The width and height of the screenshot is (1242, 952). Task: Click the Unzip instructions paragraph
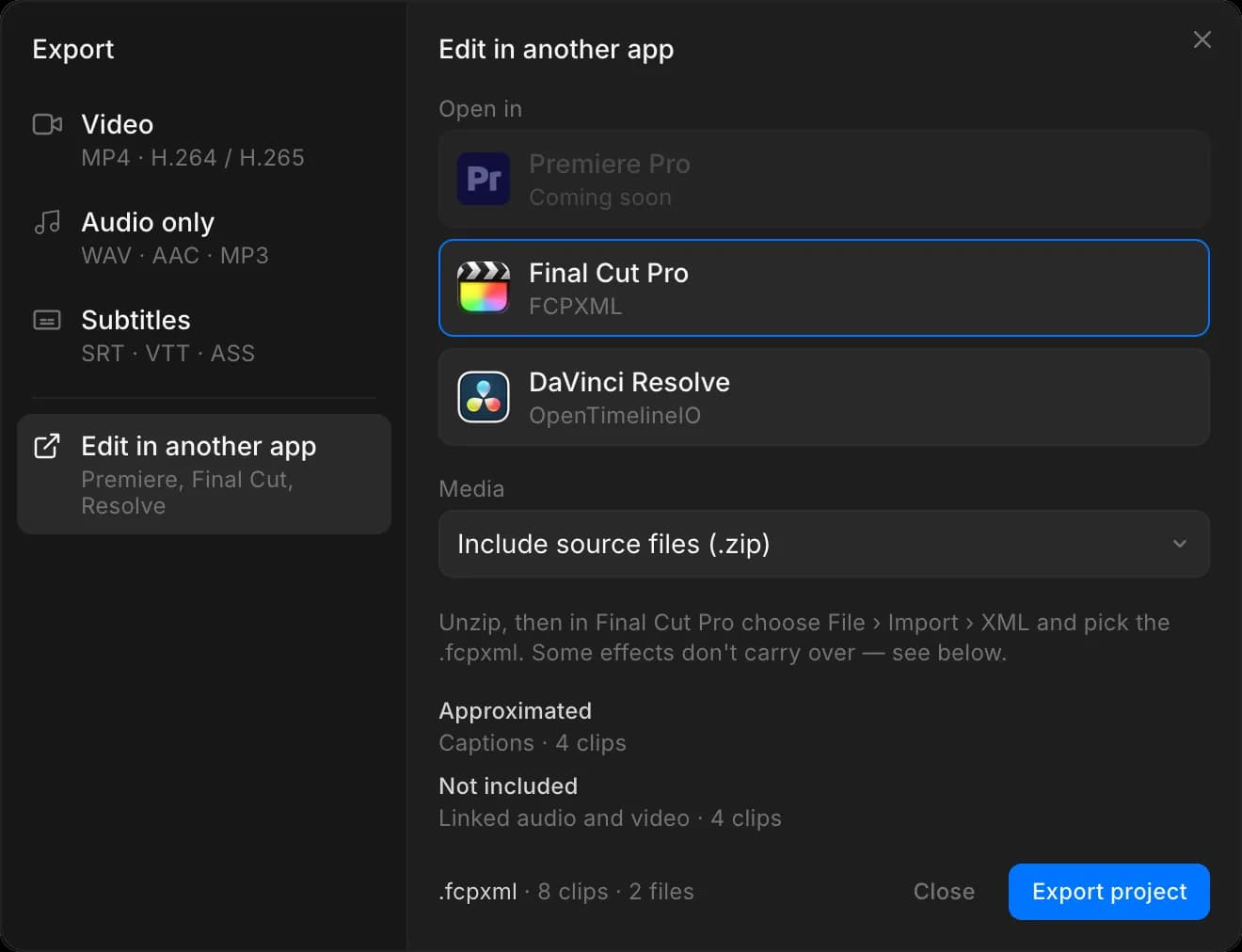click(x=804, y=638)
